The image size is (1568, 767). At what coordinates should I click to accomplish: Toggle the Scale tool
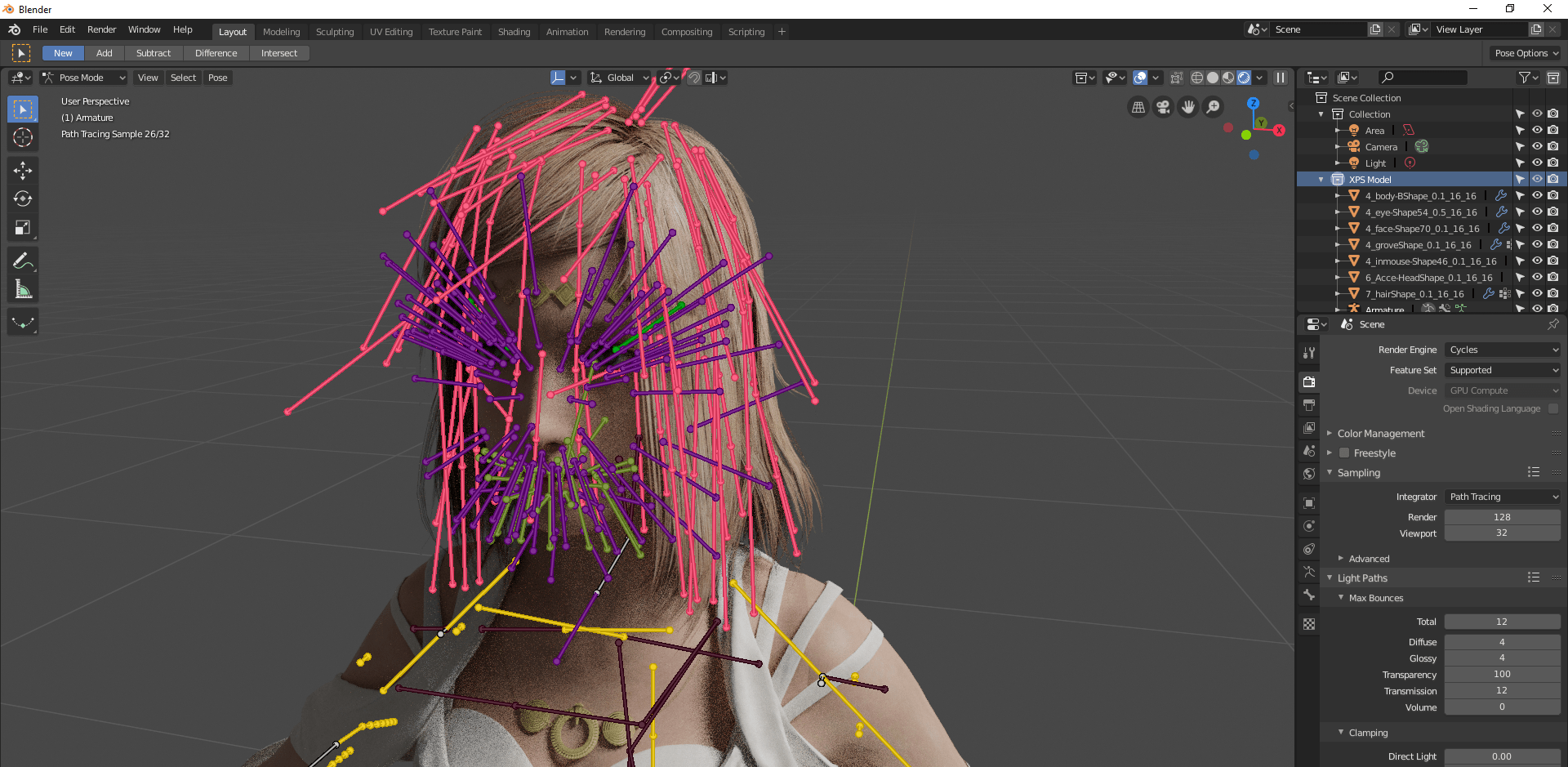pos(22,227)
